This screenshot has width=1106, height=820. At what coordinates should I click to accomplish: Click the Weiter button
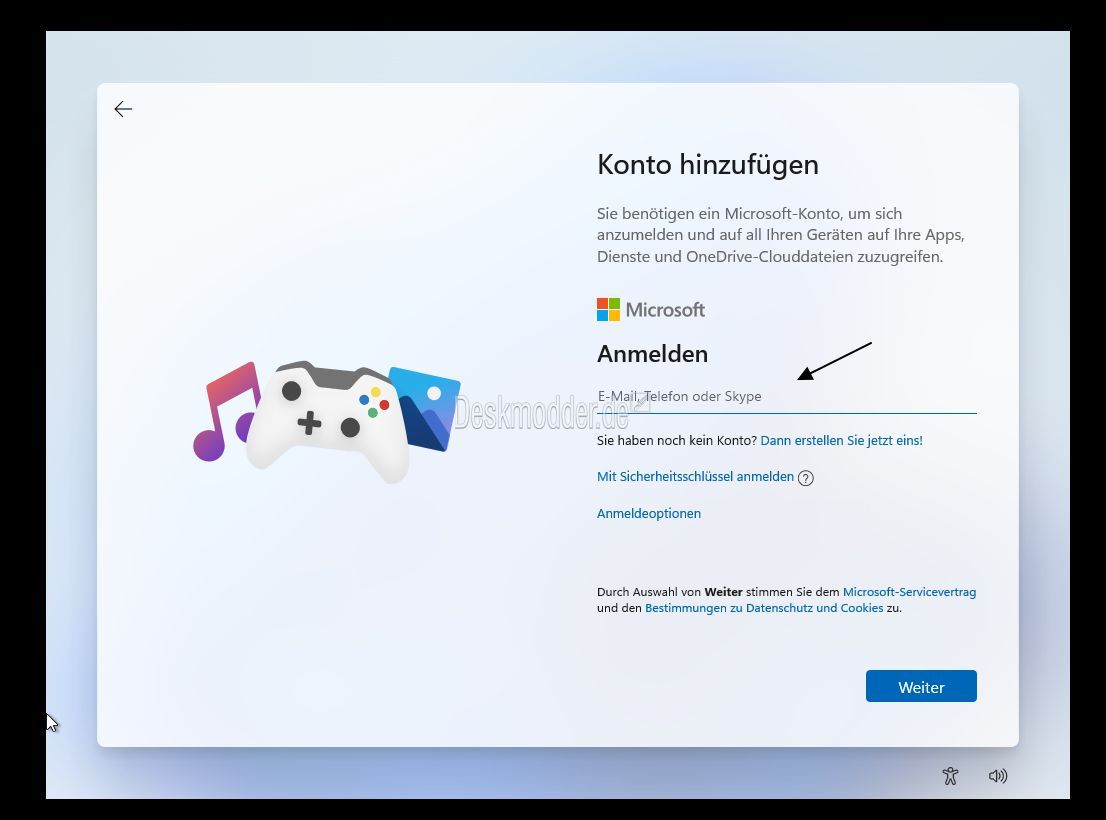coord(921,686)
